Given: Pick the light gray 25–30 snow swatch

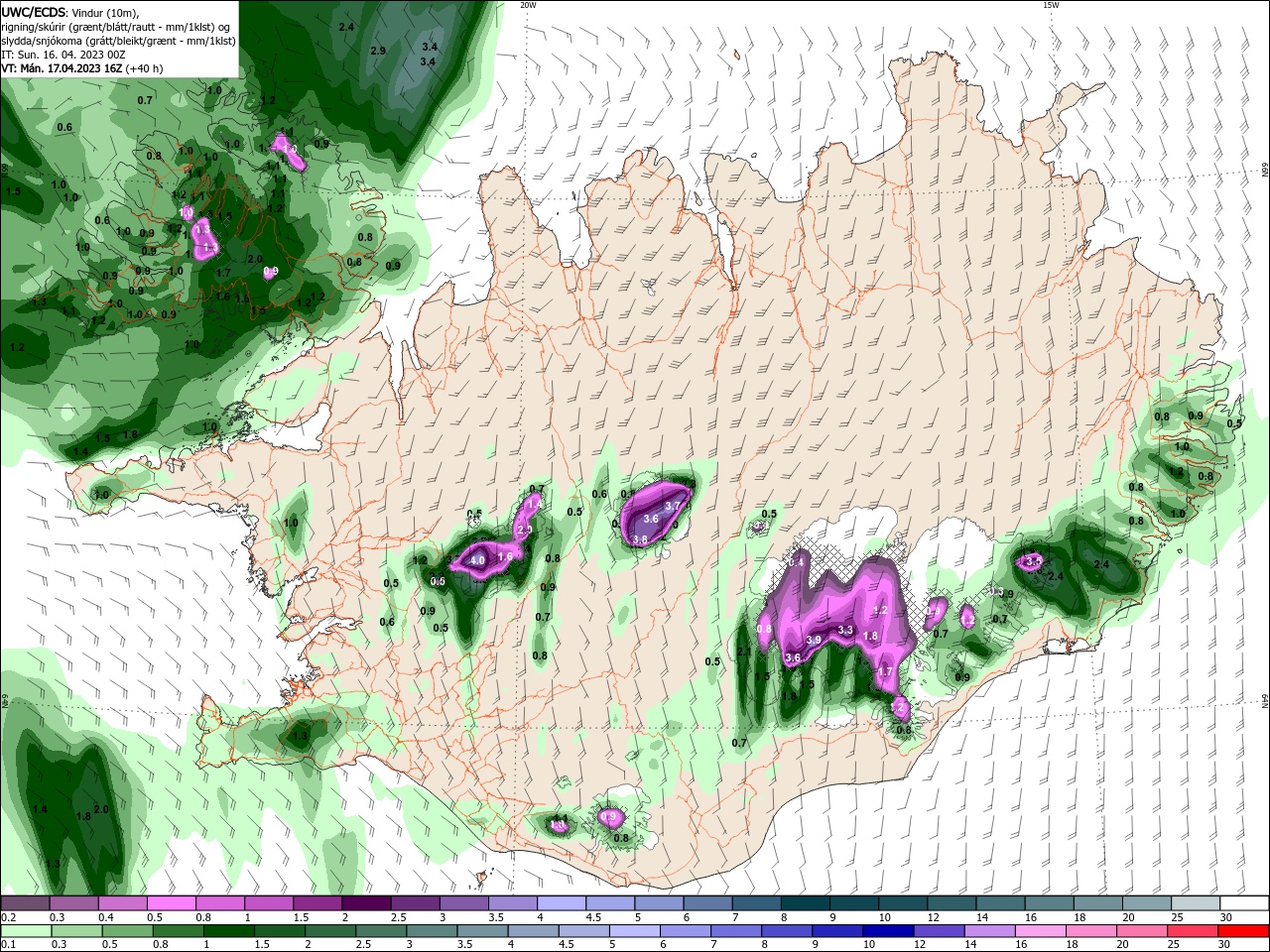Looking at the screenshot, I should (1198, 903).
